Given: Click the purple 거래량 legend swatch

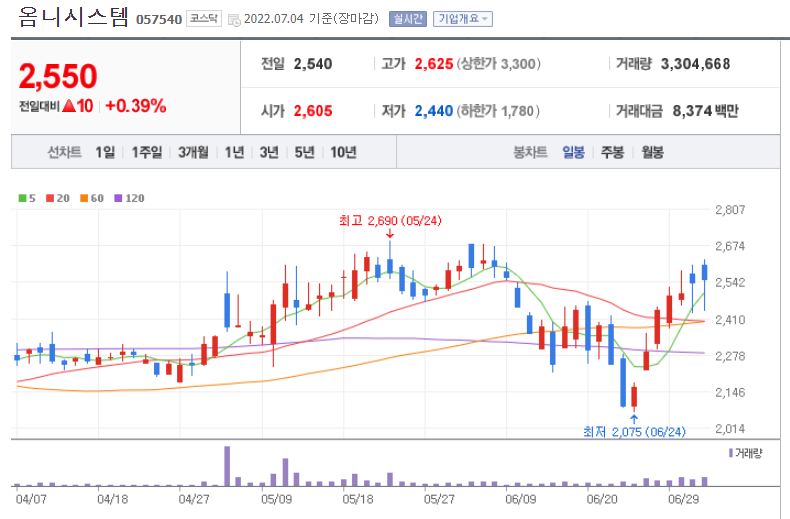Looking at the screenshot, I should pyautogui.click(x=731, y=453).
